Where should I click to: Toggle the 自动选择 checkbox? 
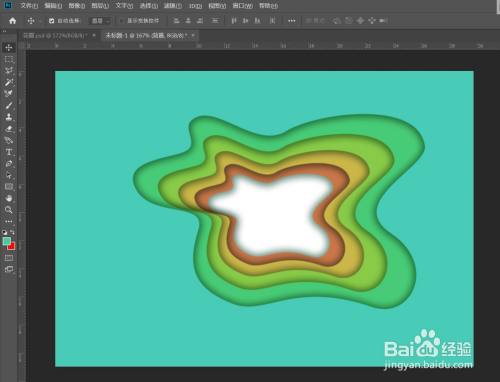51,21
